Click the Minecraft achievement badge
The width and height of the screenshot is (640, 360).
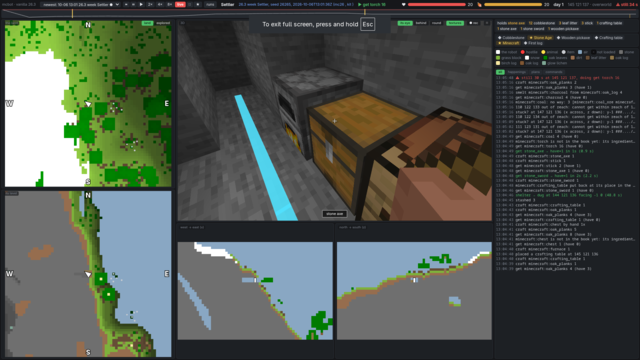[508, 43]
